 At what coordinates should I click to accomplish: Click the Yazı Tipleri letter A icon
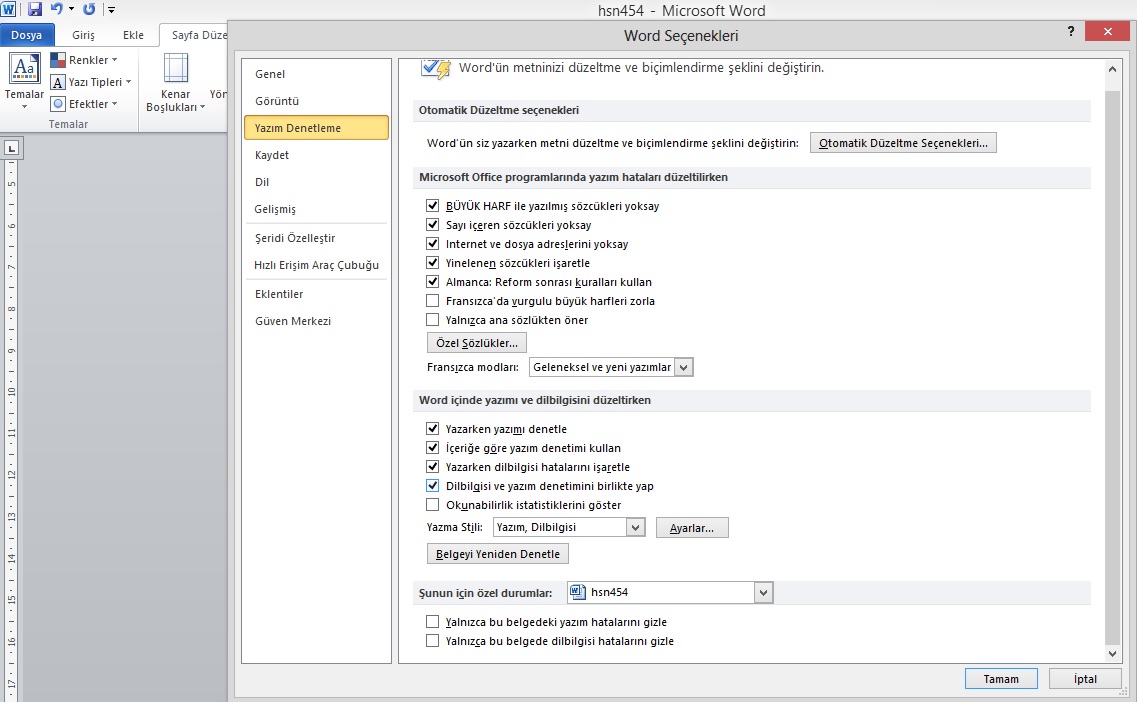click(x=58, y=82)
